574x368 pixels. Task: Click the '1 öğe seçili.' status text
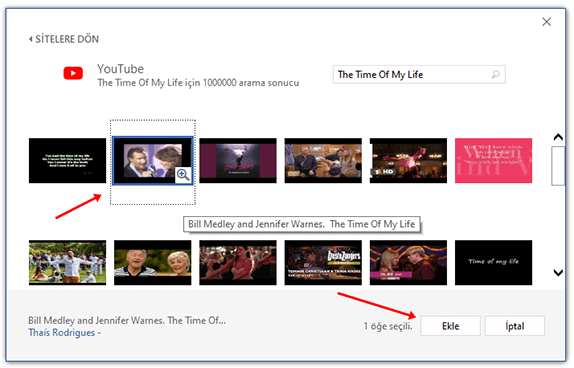tap(388, 326)
